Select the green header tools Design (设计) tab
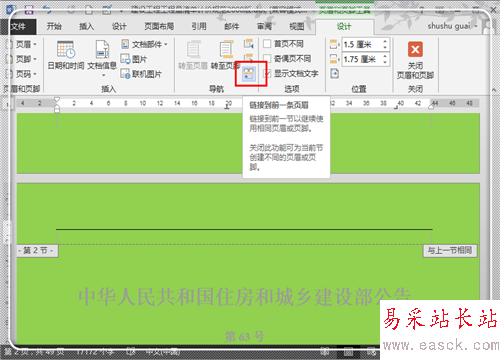This screenshot has width=500, height=360. [344, 26]
